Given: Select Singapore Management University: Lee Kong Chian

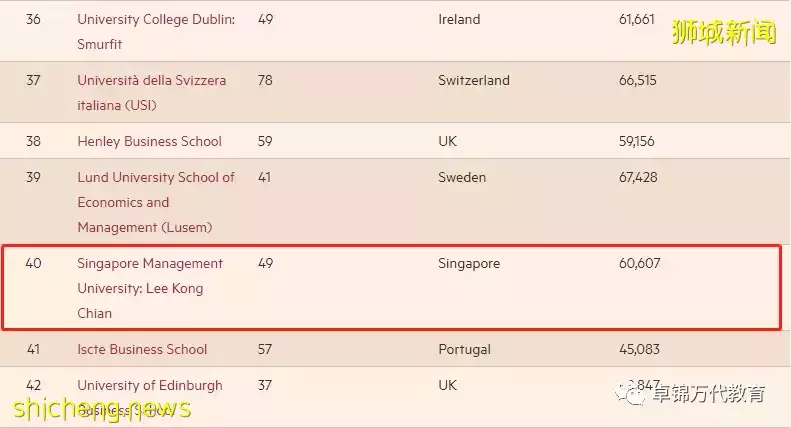Looking at the screenshot, I should (x=150, y=288).
